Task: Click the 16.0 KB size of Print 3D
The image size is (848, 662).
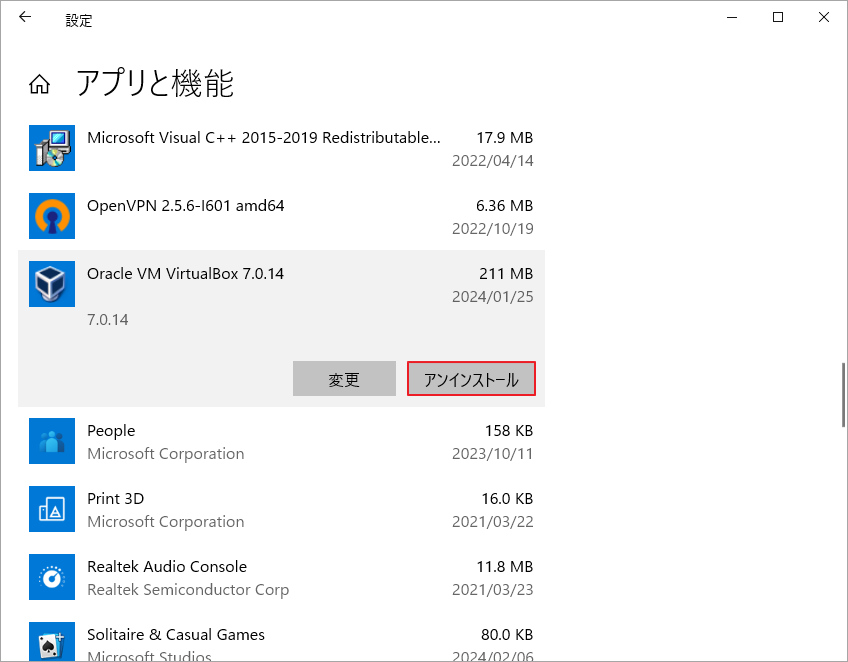Action: coord(507,499)
